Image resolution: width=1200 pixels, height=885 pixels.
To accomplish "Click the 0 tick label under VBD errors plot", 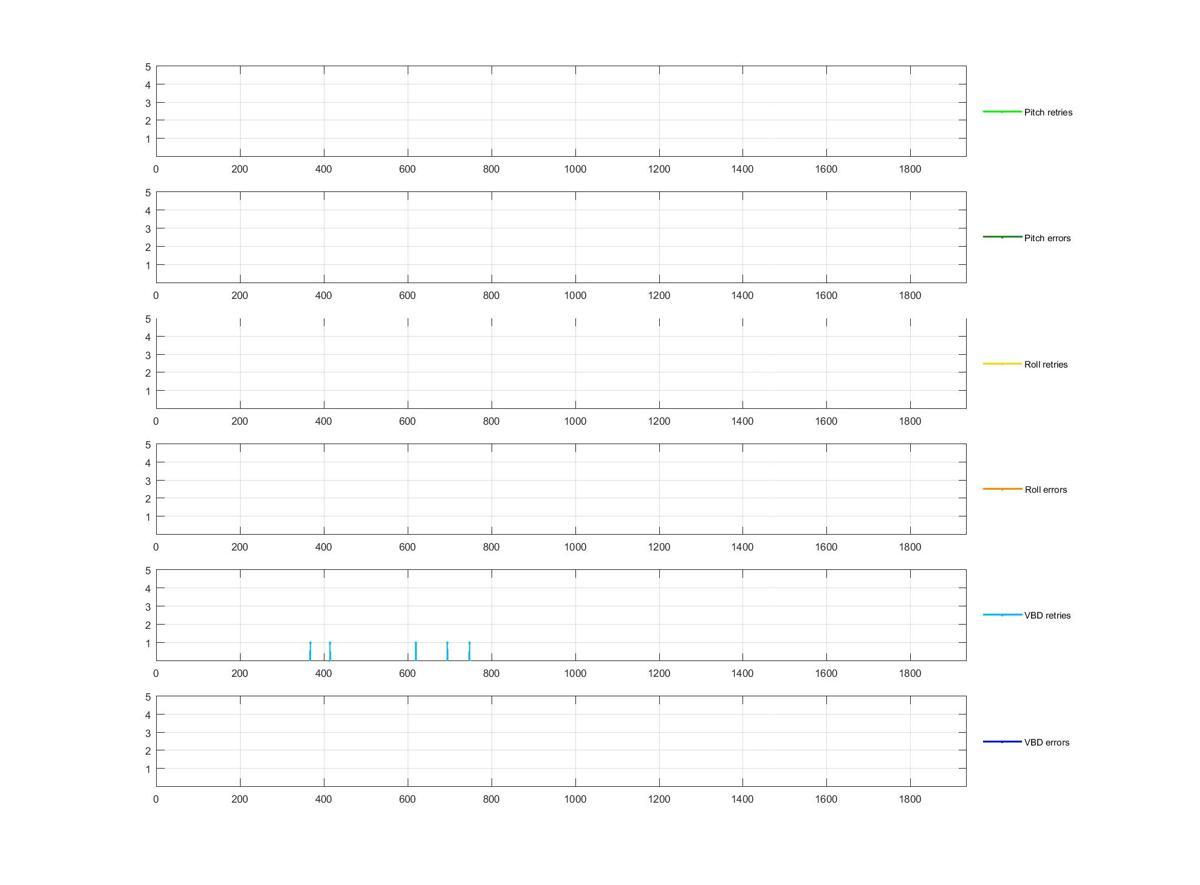I will pos(156,799).
